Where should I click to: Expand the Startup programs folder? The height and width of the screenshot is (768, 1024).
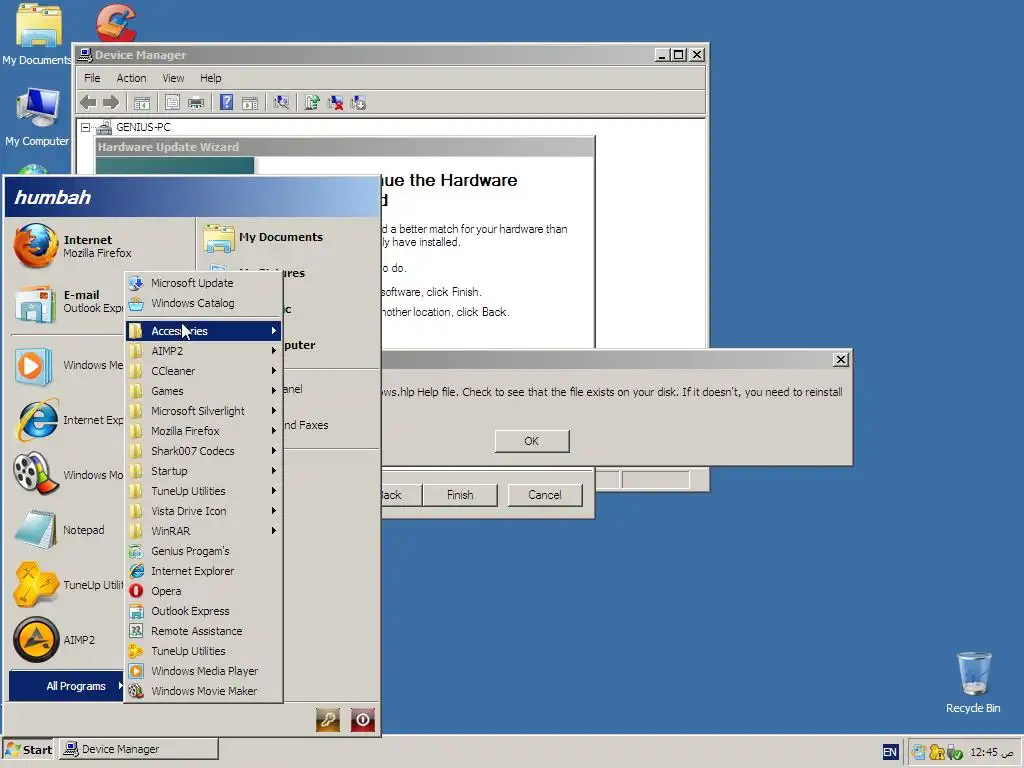pos(204,471)
